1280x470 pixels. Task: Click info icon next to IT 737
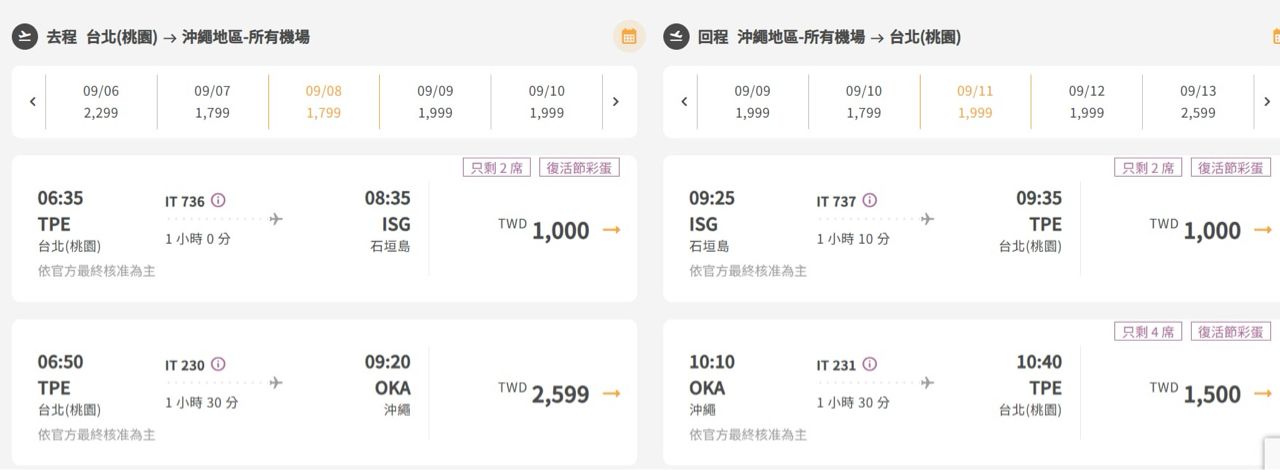tap(870, 200)
